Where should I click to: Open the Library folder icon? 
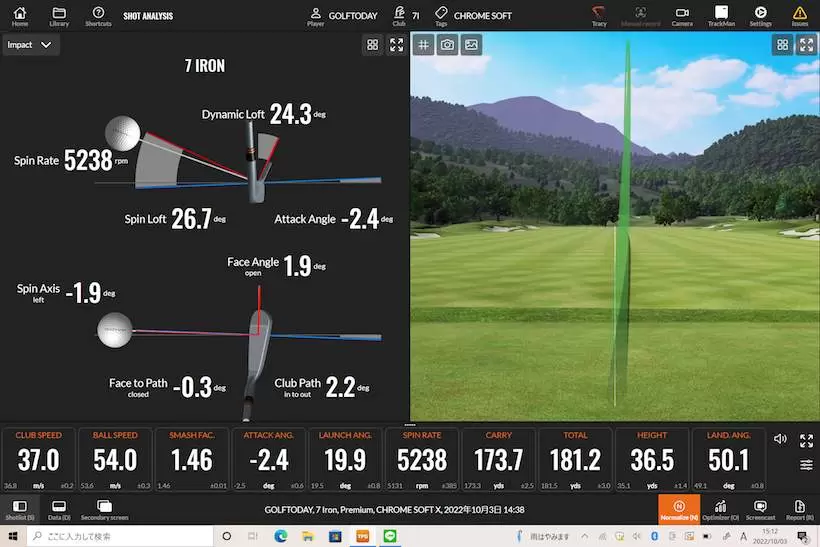[59, 15]
